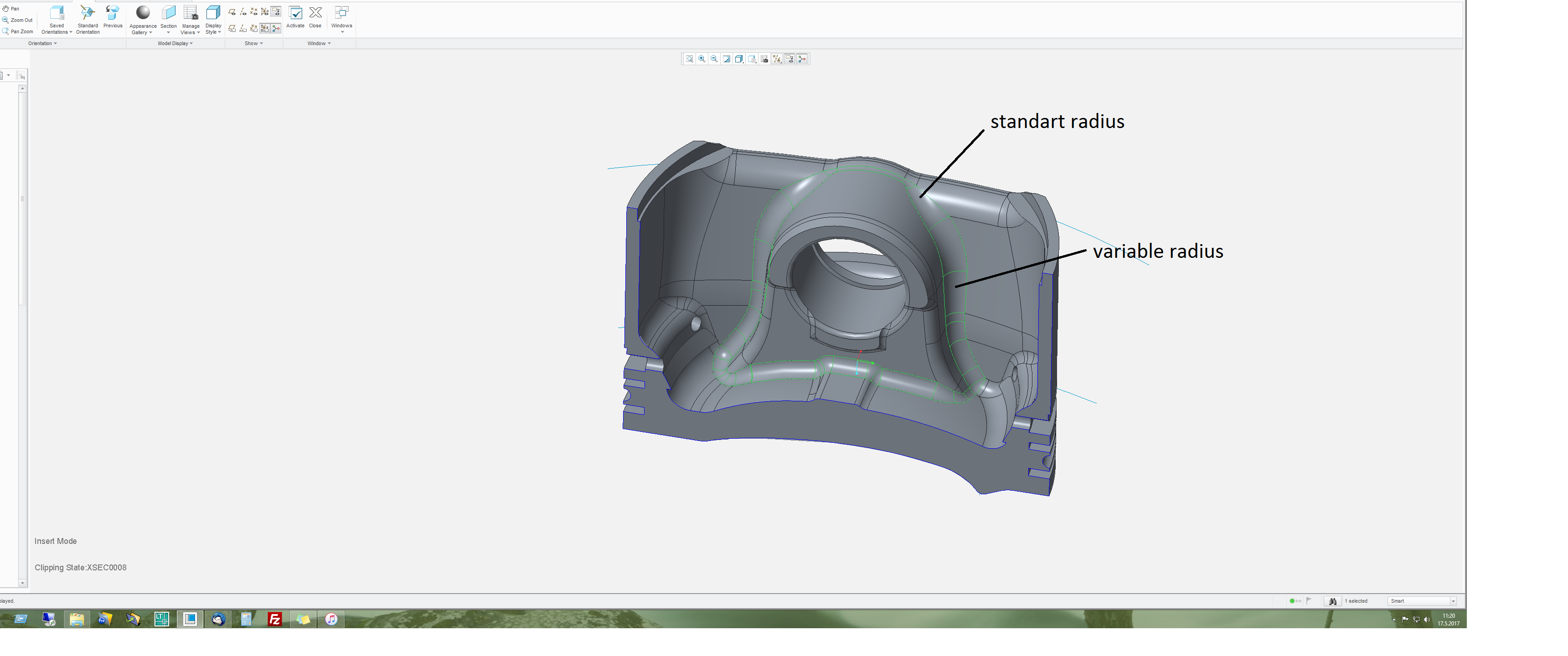
Task: Open iTunes from the taskbar
Action: (x=331, y=620)
